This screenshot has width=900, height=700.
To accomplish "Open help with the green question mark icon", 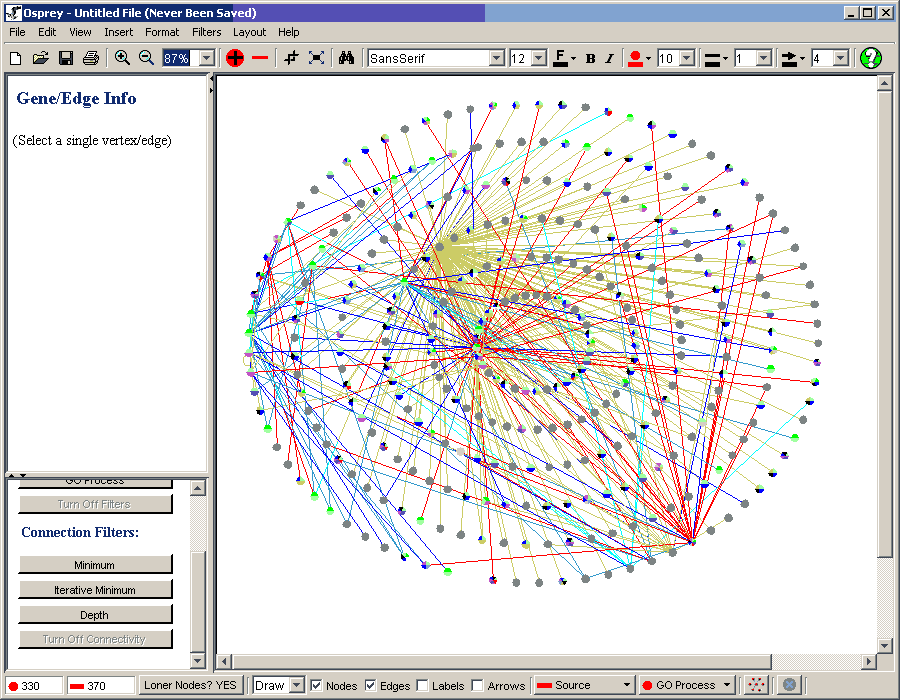I will [871, 58].
